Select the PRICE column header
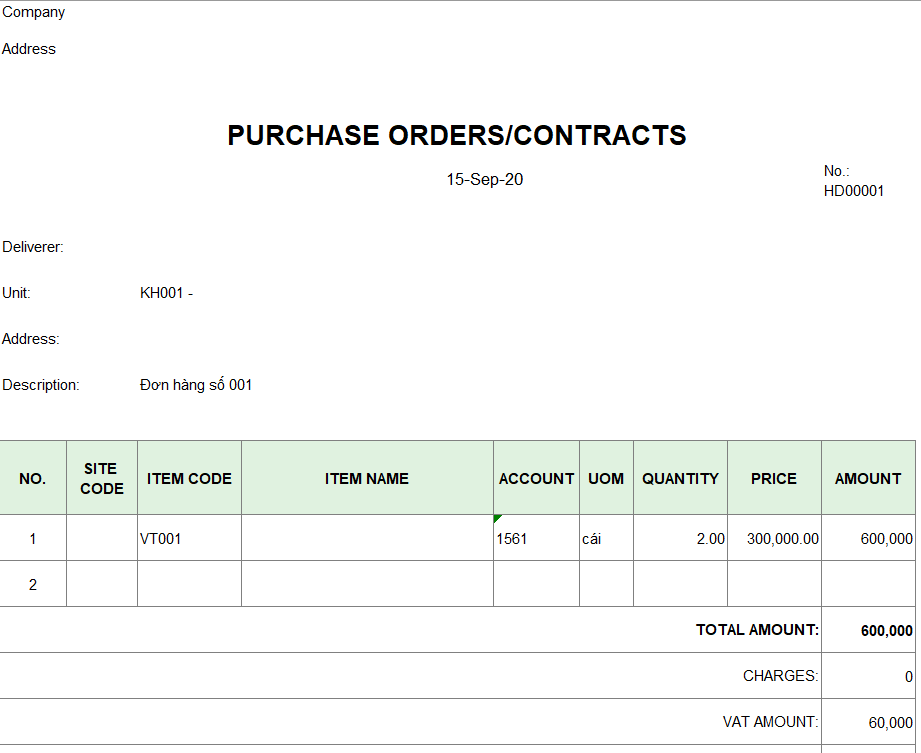Viewport: 921px width, 753px height. pyautogui.click(x=774, y=479)
